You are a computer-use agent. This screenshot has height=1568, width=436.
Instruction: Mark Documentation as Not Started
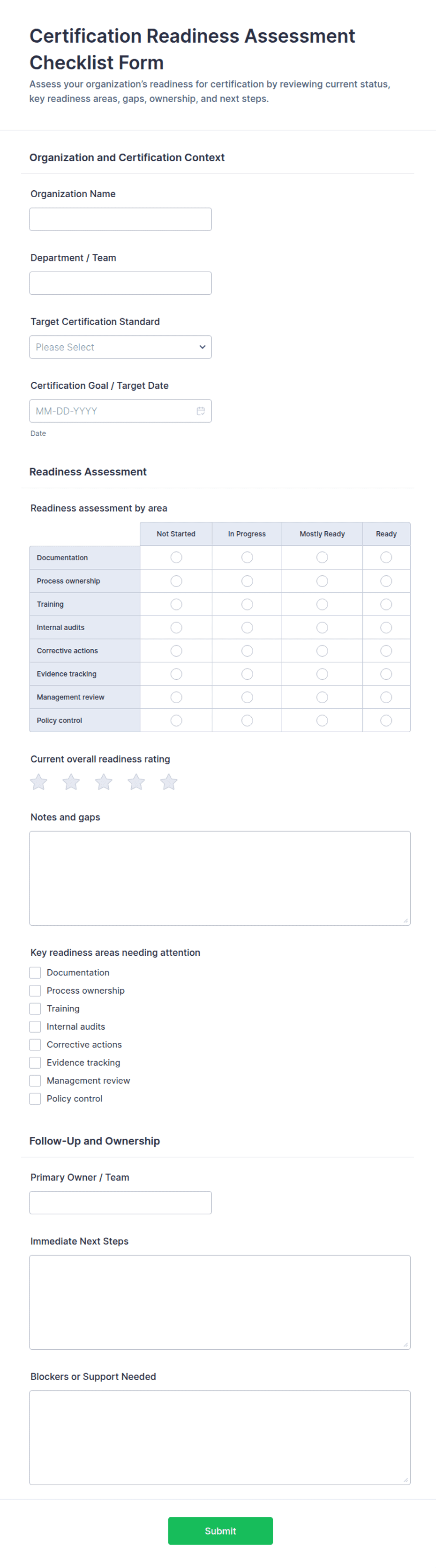coord(176,557)
